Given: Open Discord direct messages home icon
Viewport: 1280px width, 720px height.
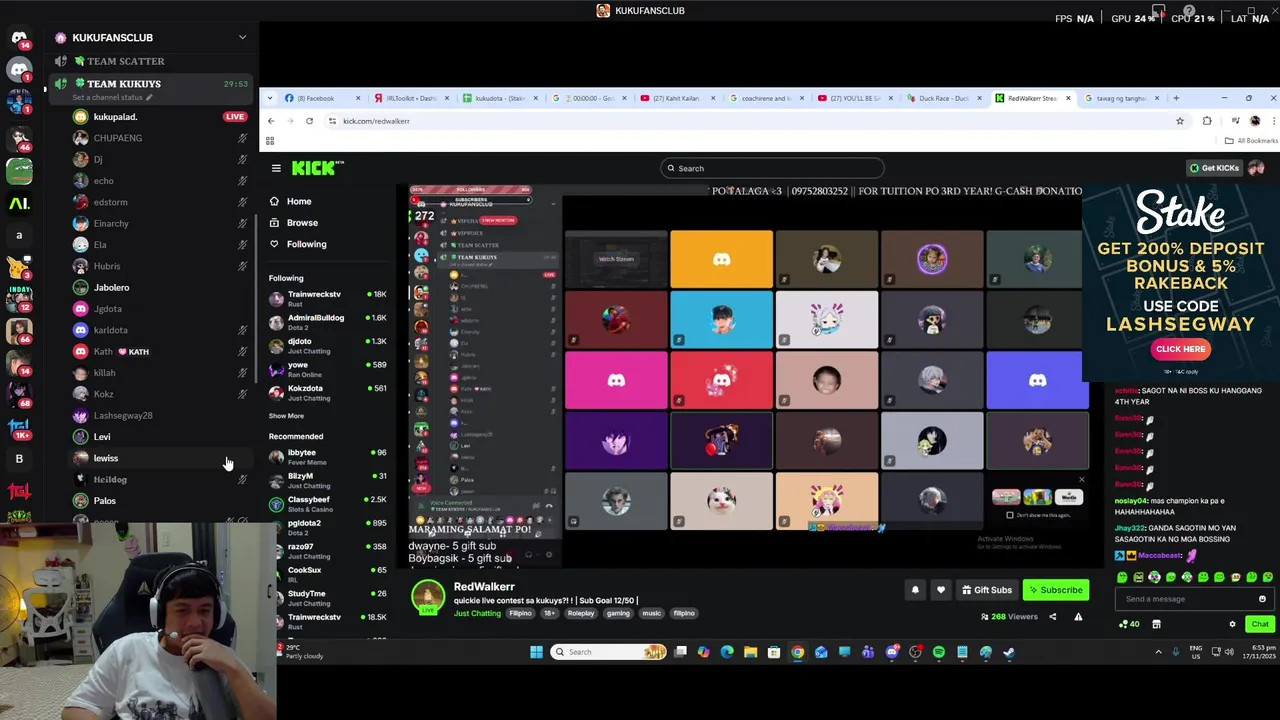Looking at the screenshot, I should coord(19,38).
